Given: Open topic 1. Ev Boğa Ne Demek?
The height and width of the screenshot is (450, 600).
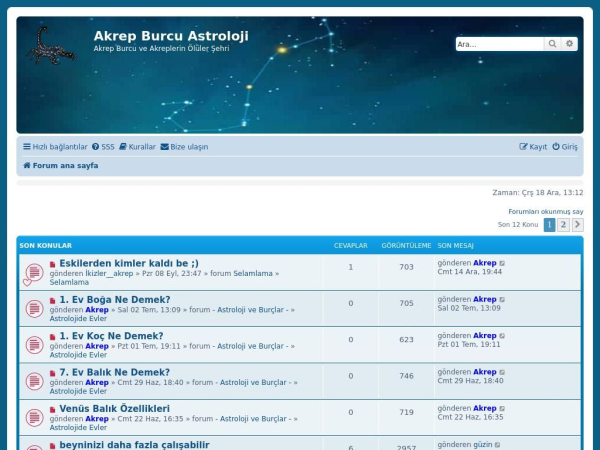Looking at the screenshot, I should [115, 300].
